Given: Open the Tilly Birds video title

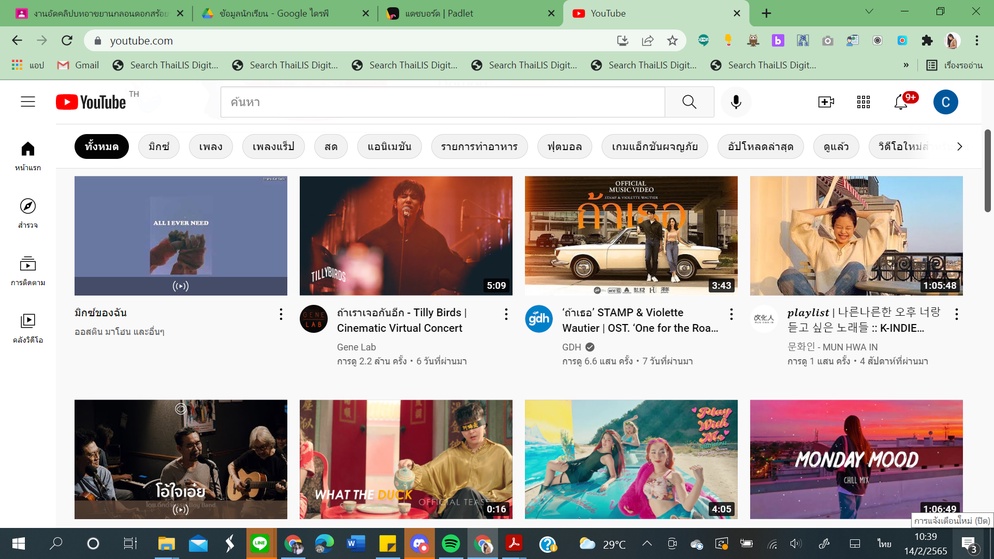Looking at the screenshot, I should point(402,320).
